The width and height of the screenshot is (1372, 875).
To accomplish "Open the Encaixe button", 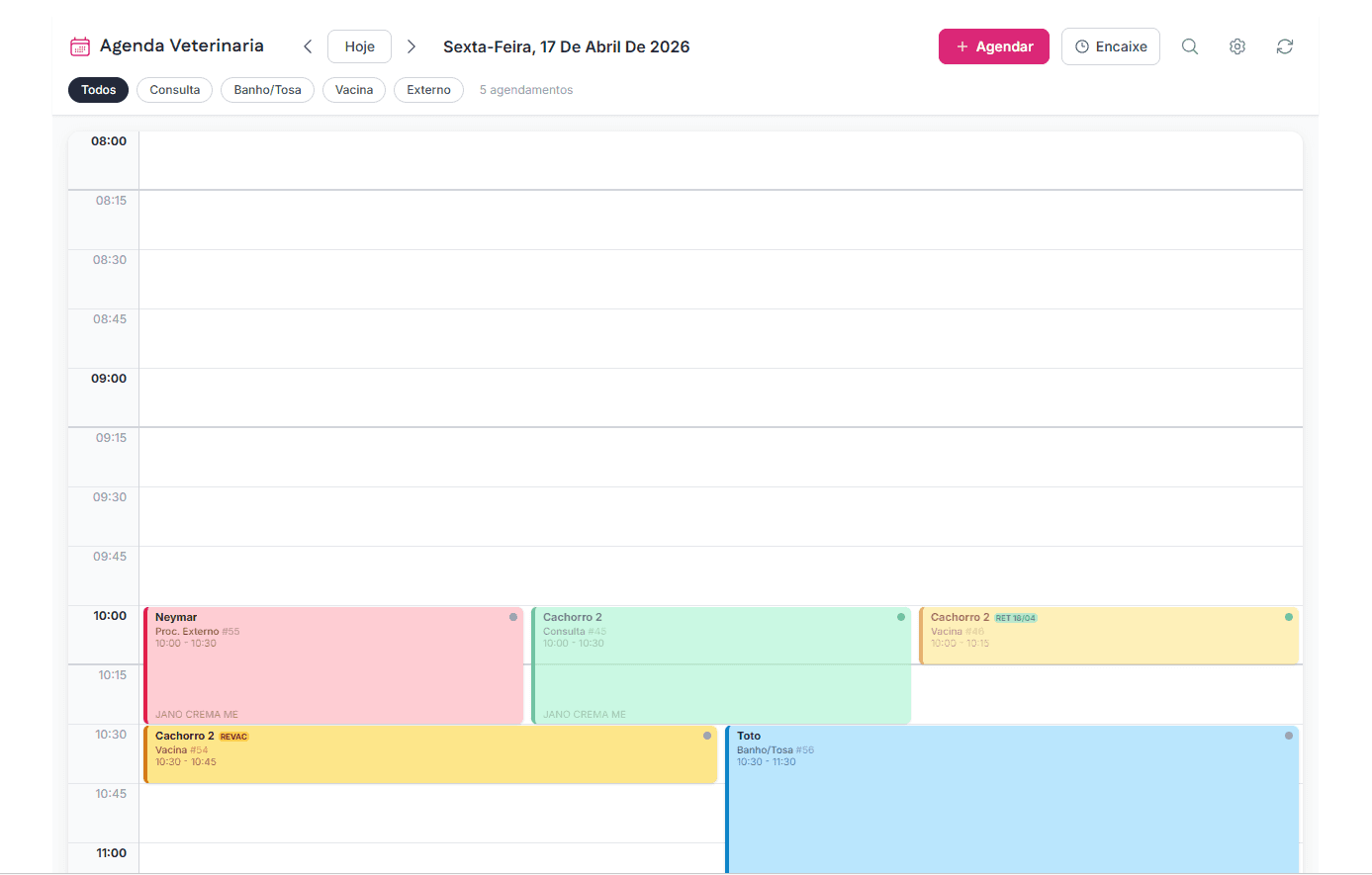I will 1111,46.
